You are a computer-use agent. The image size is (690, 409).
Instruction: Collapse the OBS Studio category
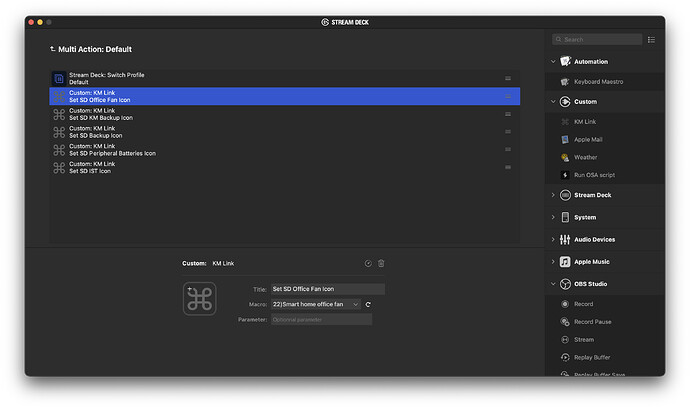coord(553,284)
